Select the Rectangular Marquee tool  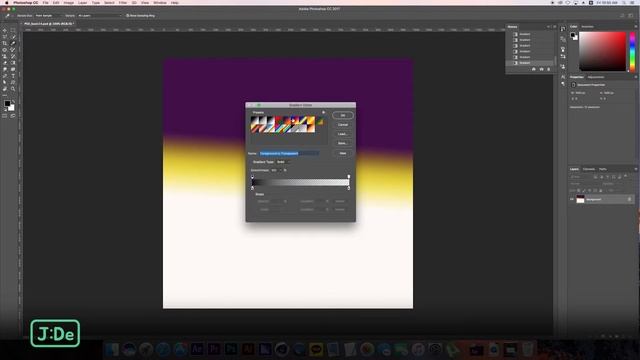13,30
